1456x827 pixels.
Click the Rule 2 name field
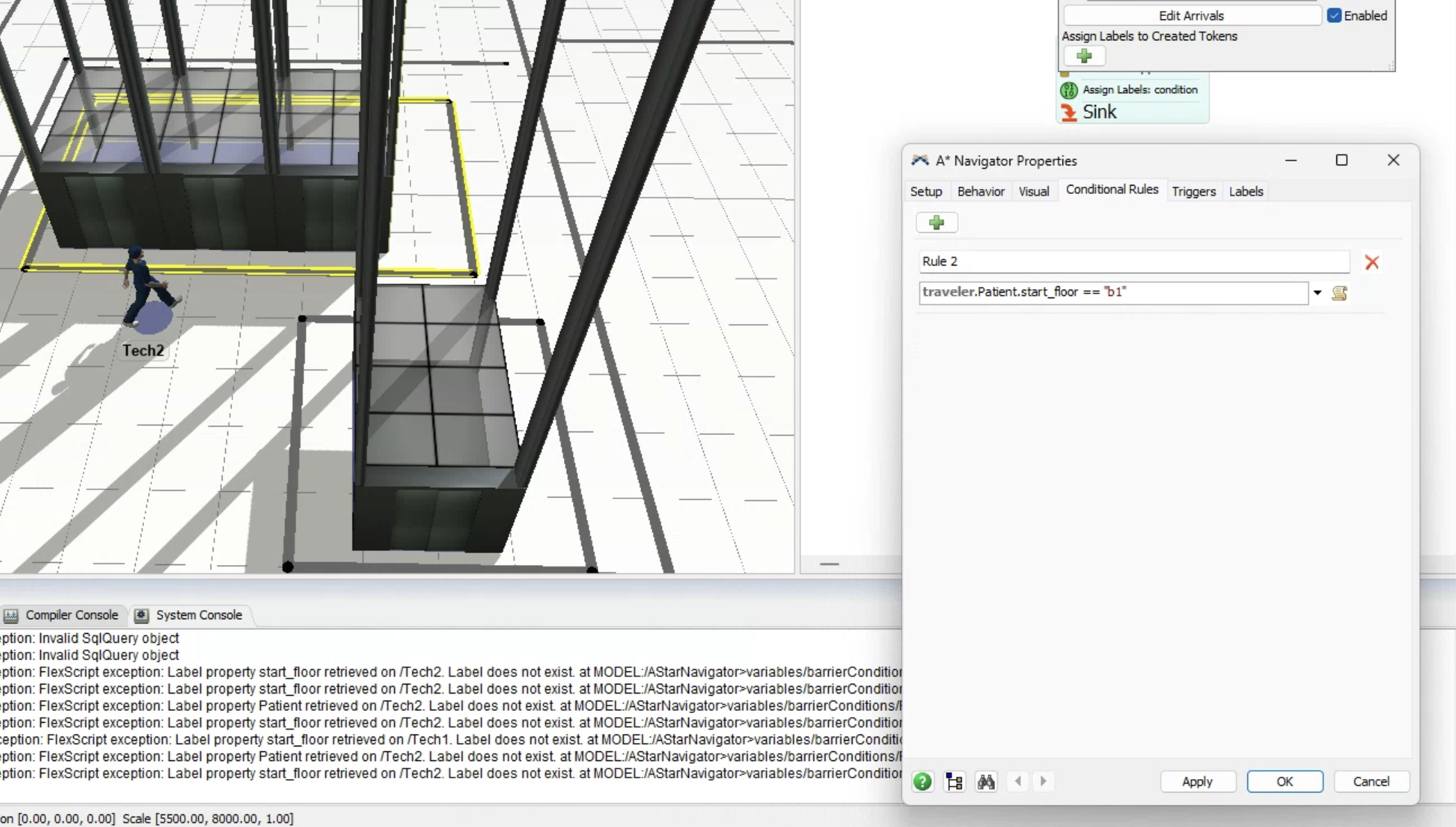tap(1133, 261)
